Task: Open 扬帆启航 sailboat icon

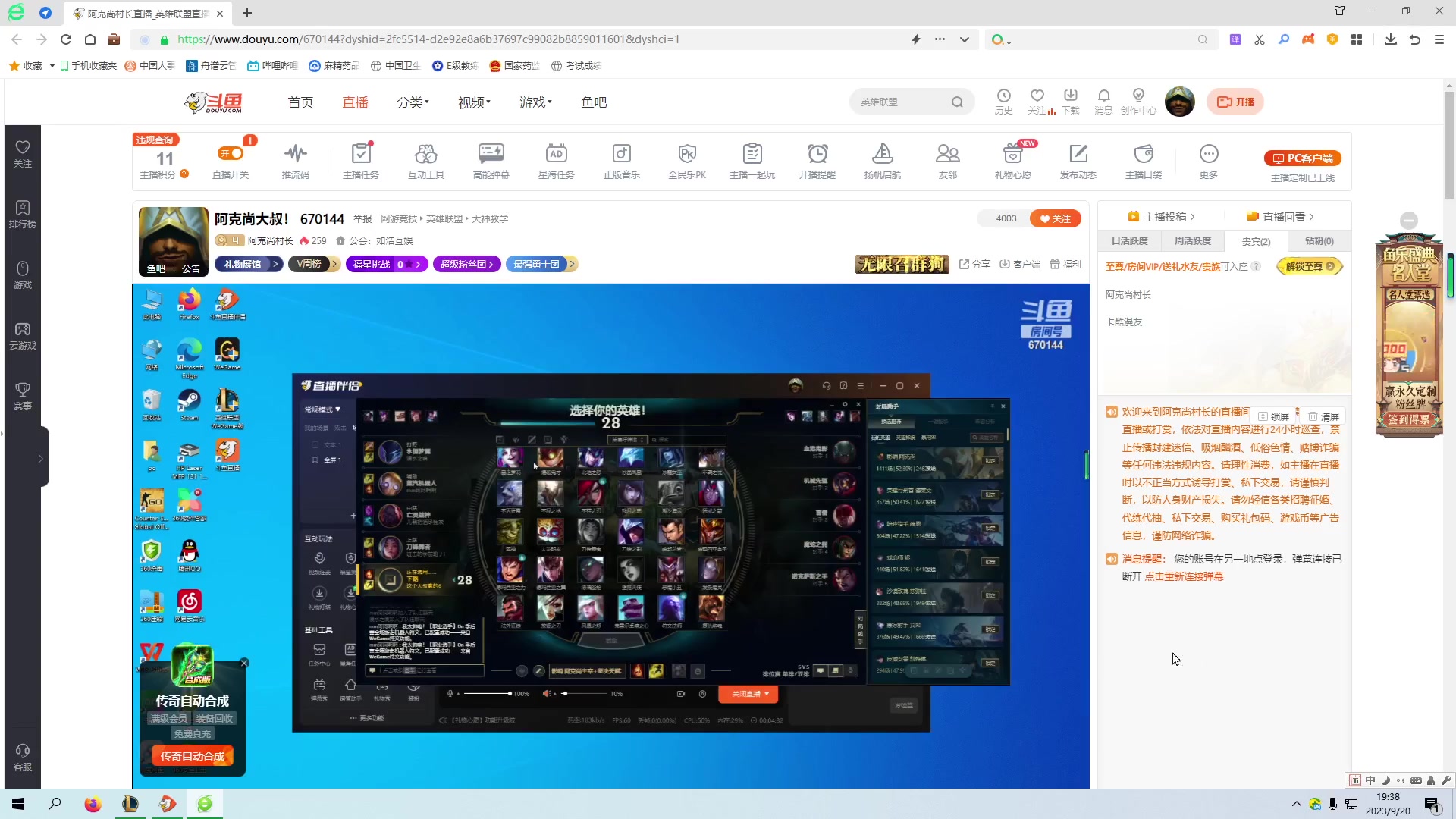Action: (x=883, y=154)
